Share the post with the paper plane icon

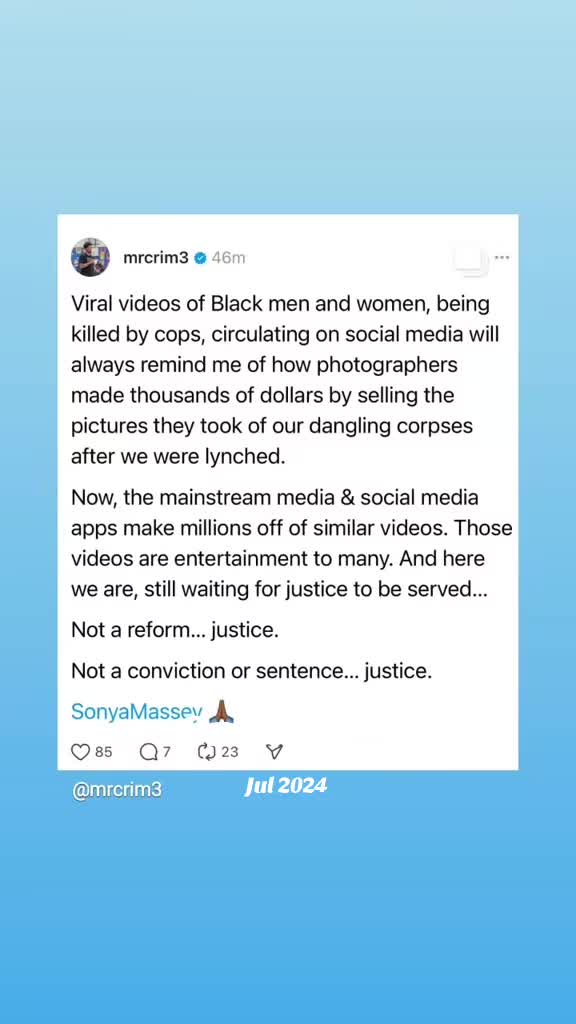pyautogui.click(x=275, y=752)
